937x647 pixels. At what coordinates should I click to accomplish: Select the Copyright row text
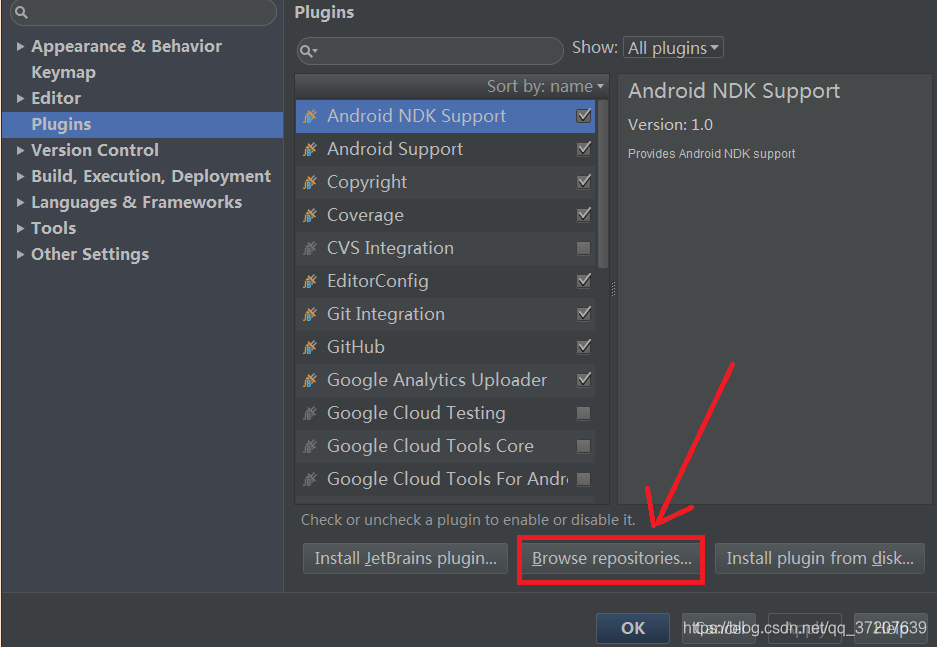(x=366, y=182)
